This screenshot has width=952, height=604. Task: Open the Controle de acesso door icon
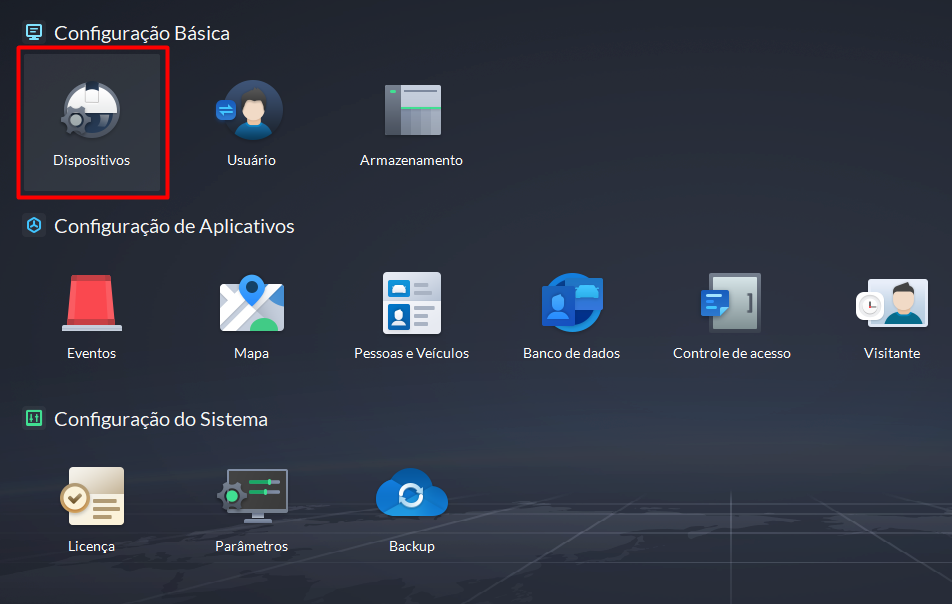[x=731, y=303]
